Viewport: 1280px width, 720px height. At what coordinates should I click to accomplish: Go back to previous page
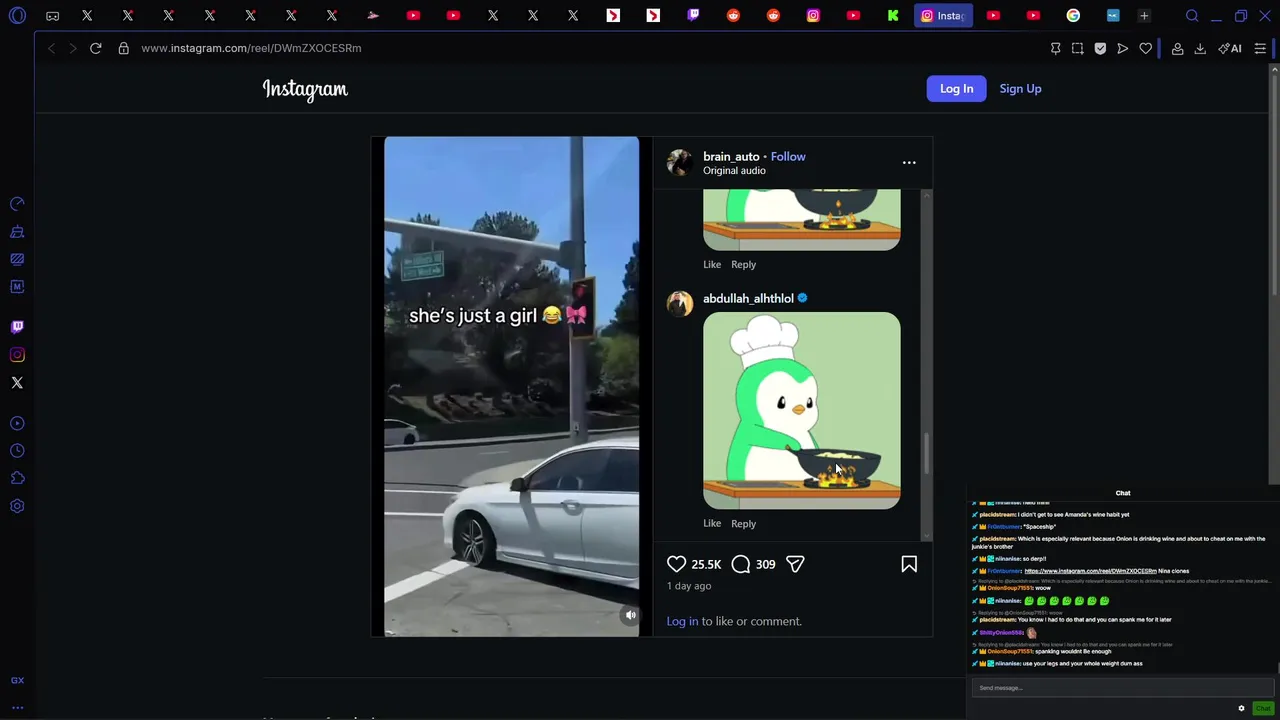click(x=51, y=48)
